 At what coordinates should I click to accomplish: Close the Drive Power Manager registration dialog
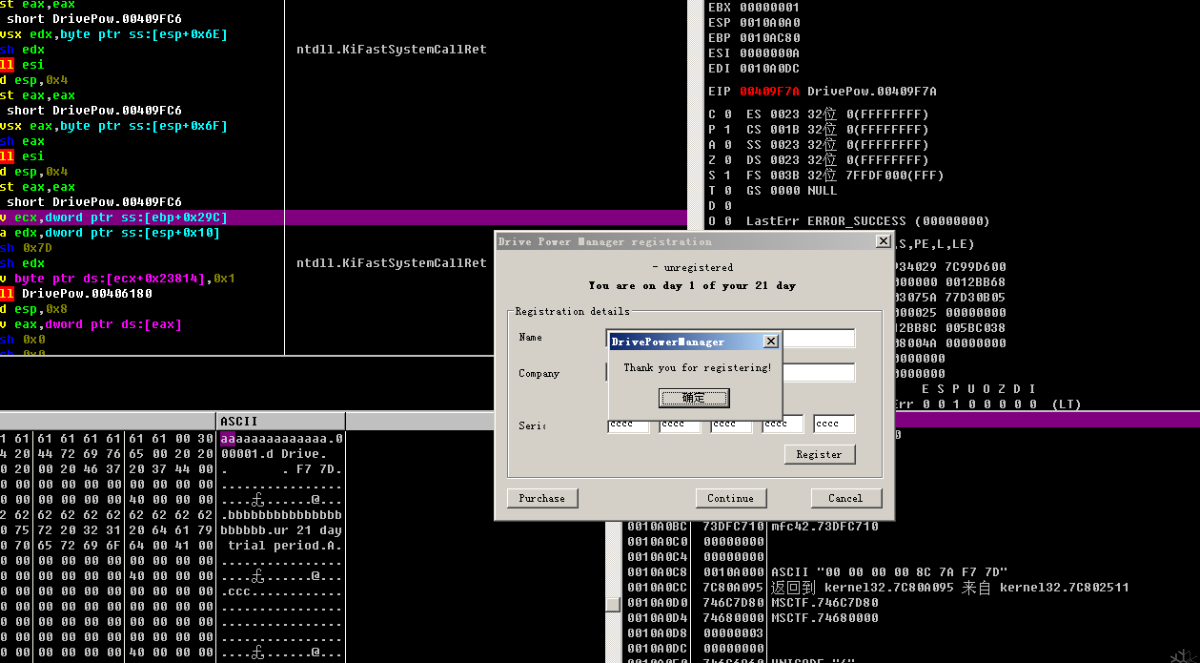882,241
